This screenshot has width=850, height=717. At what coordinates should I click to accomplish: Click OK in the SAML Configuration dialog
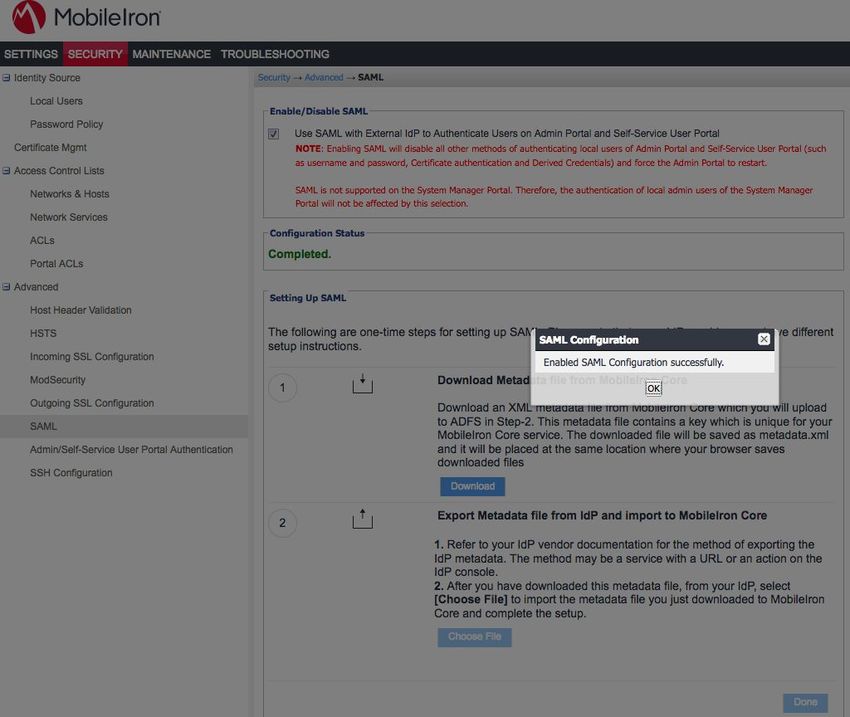(x=654, y=388)
